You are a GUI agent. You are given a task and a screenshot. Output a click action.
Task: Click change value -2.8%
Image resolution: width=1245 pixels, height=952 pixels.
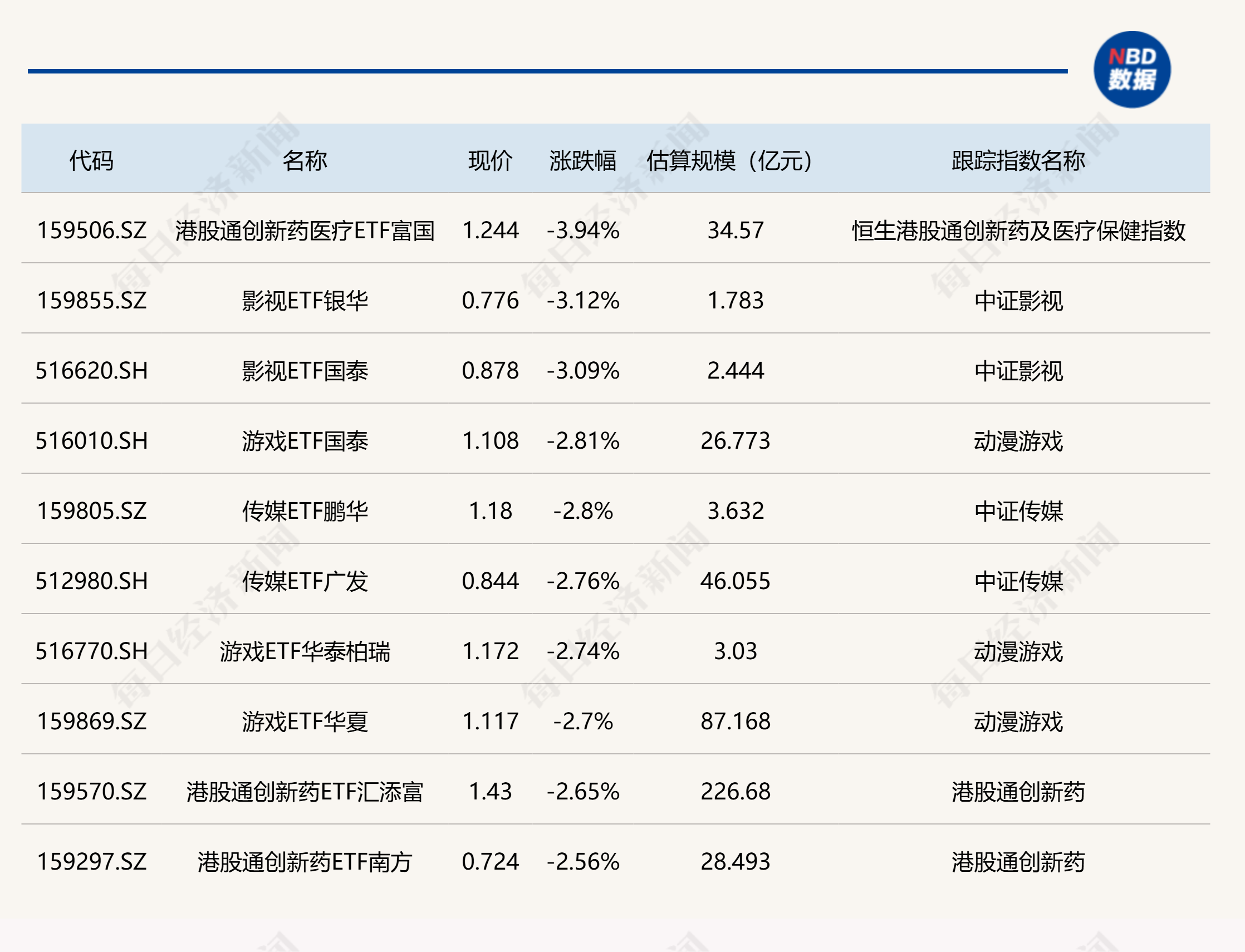click(582, 512)
